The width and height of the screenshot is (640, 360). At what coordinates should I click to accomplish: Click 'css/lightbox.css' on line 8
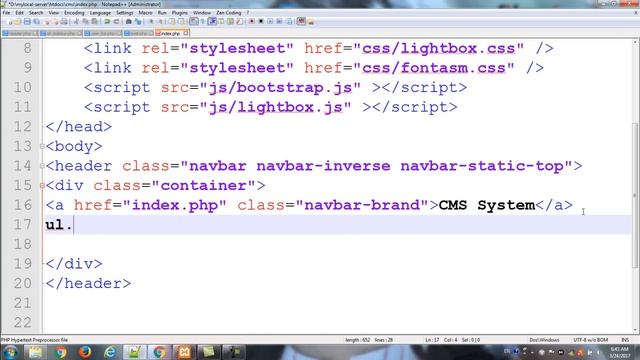438,49
